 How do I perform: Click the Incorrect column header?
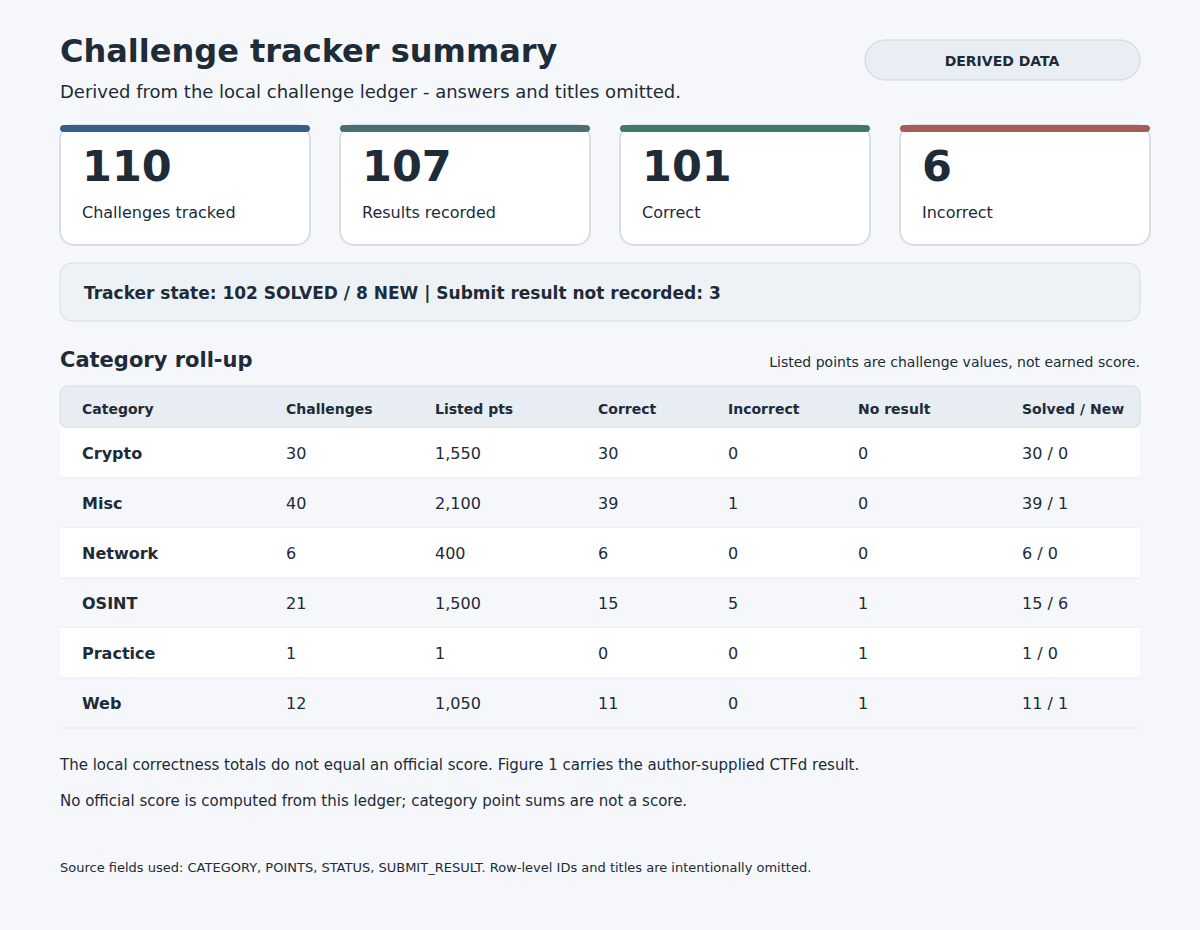point(764,409)
